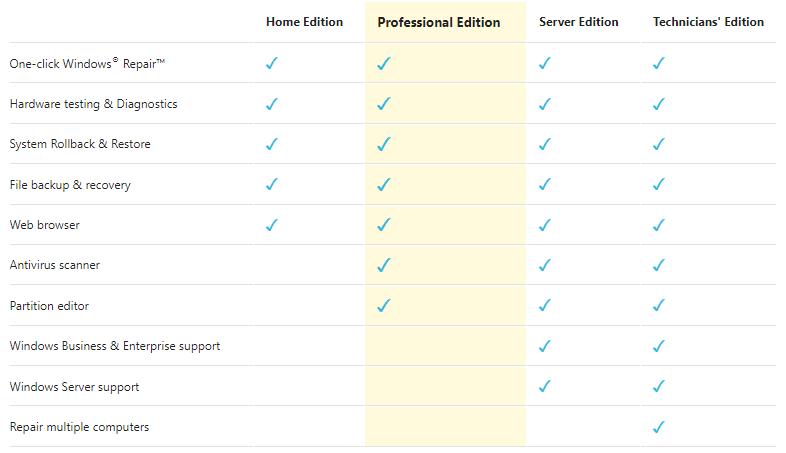Click the Server Edition column header

tap(578, 22)
